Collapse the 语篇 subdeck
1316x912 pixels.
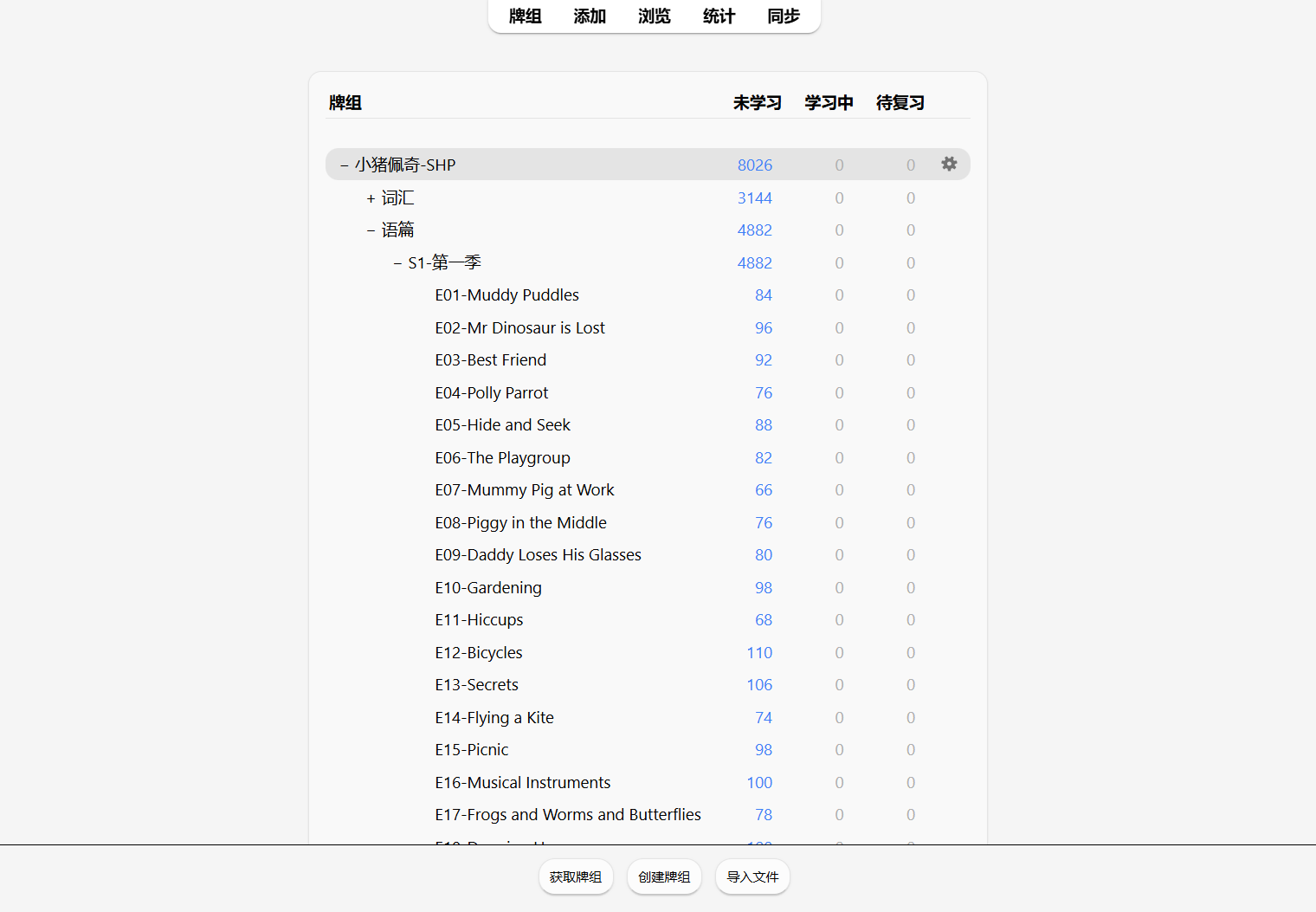(371, 230)
